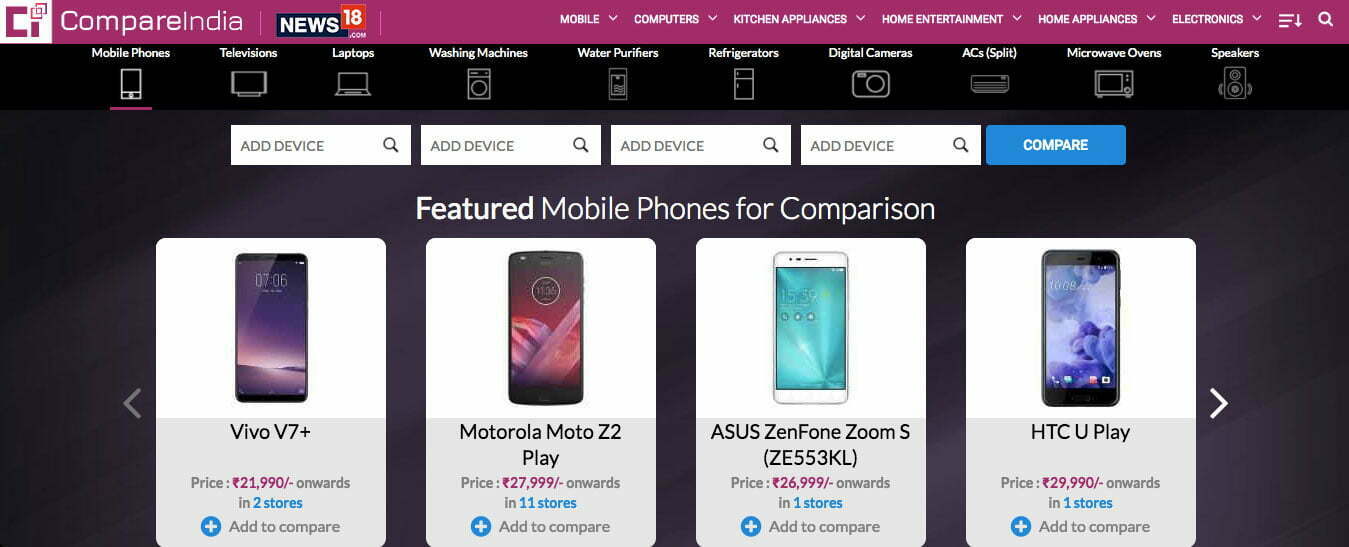Open the Refrigerators category icon
The width and height of the screenshot is (1349, 547).
(743, 83)
